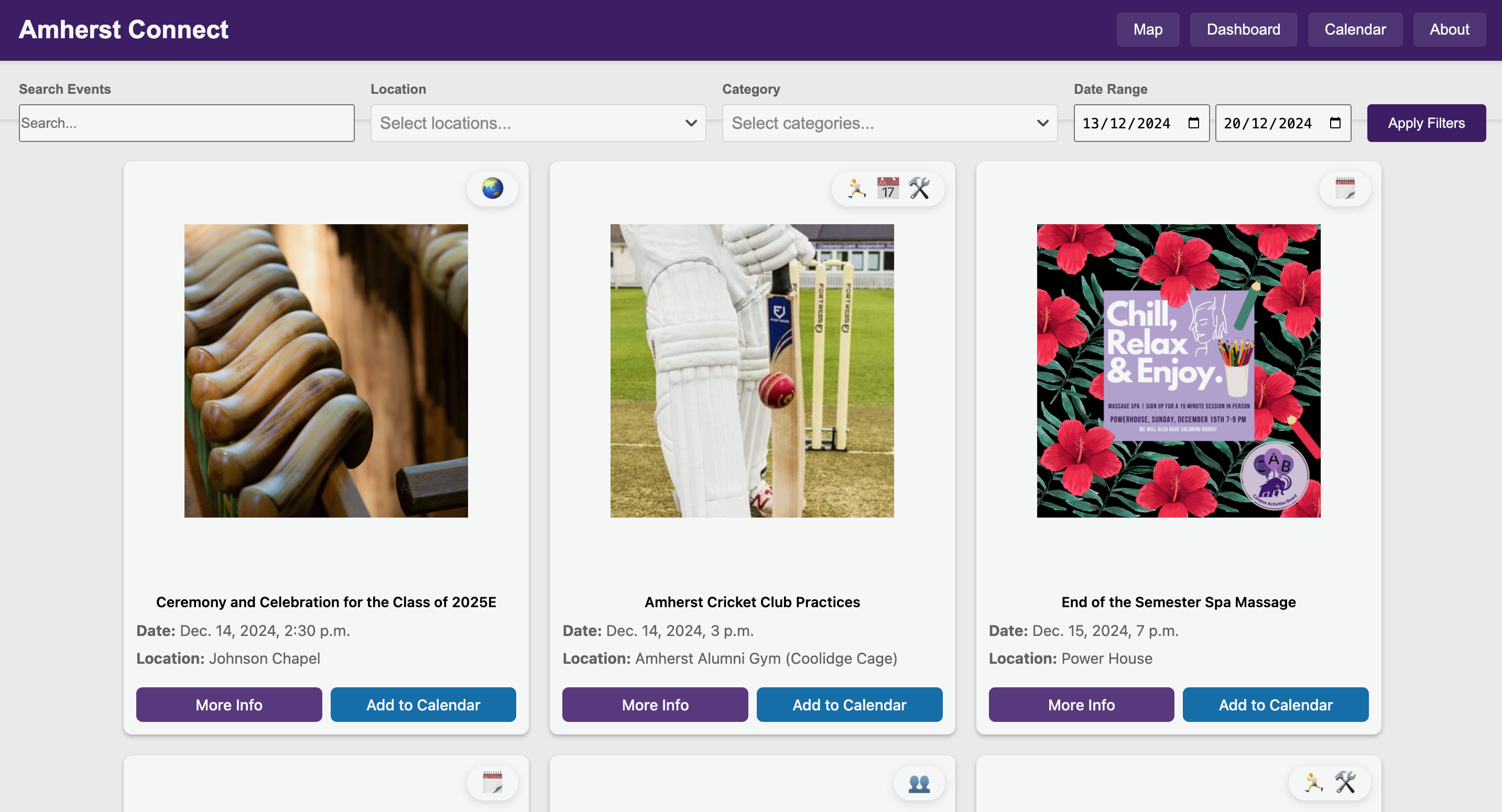Add End of the Semester Spa Massage to calendar

click(1275, 705)
